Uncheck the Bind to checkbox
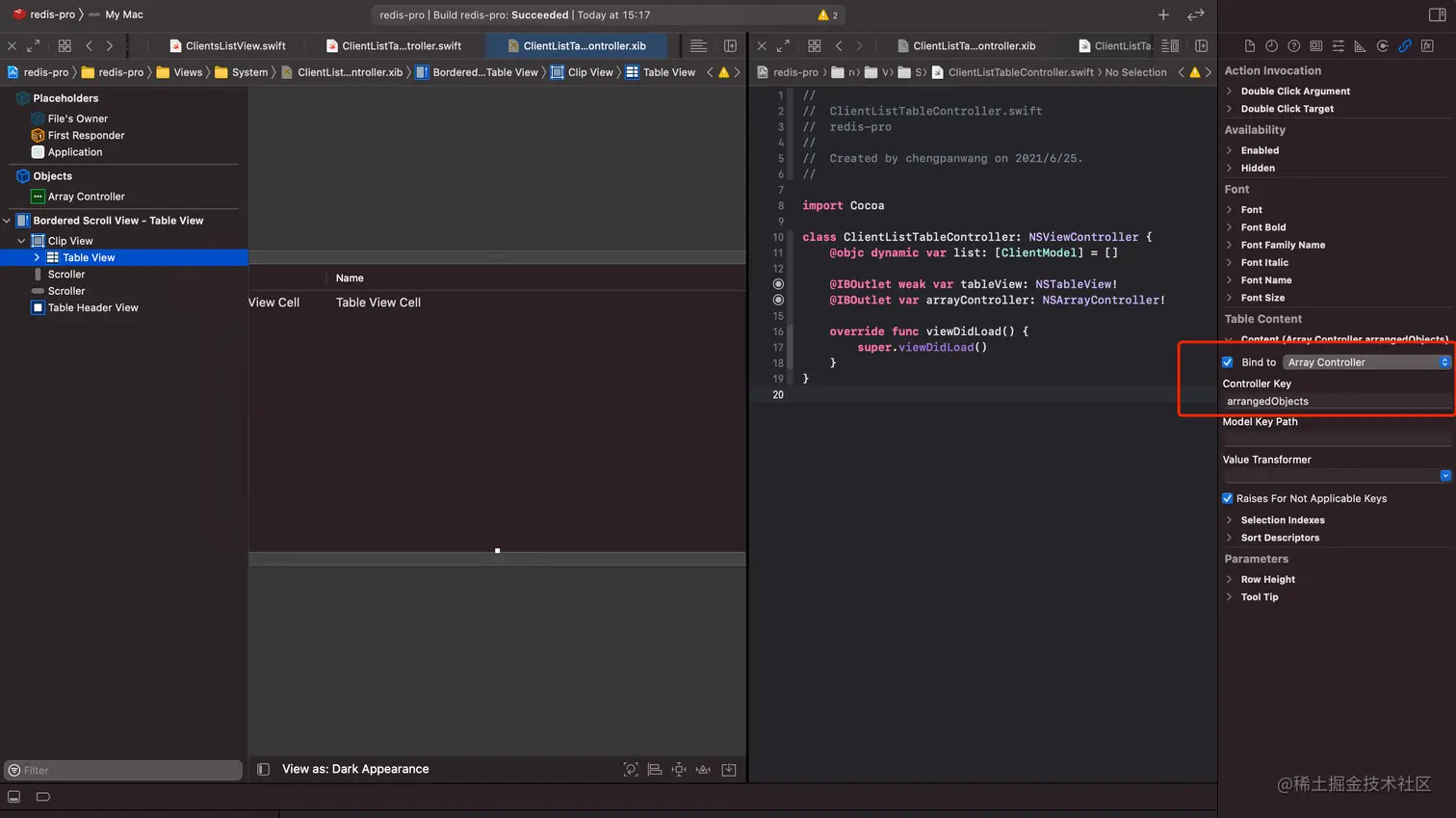This screenshot has width=1456, height=818. (1228, 362)
